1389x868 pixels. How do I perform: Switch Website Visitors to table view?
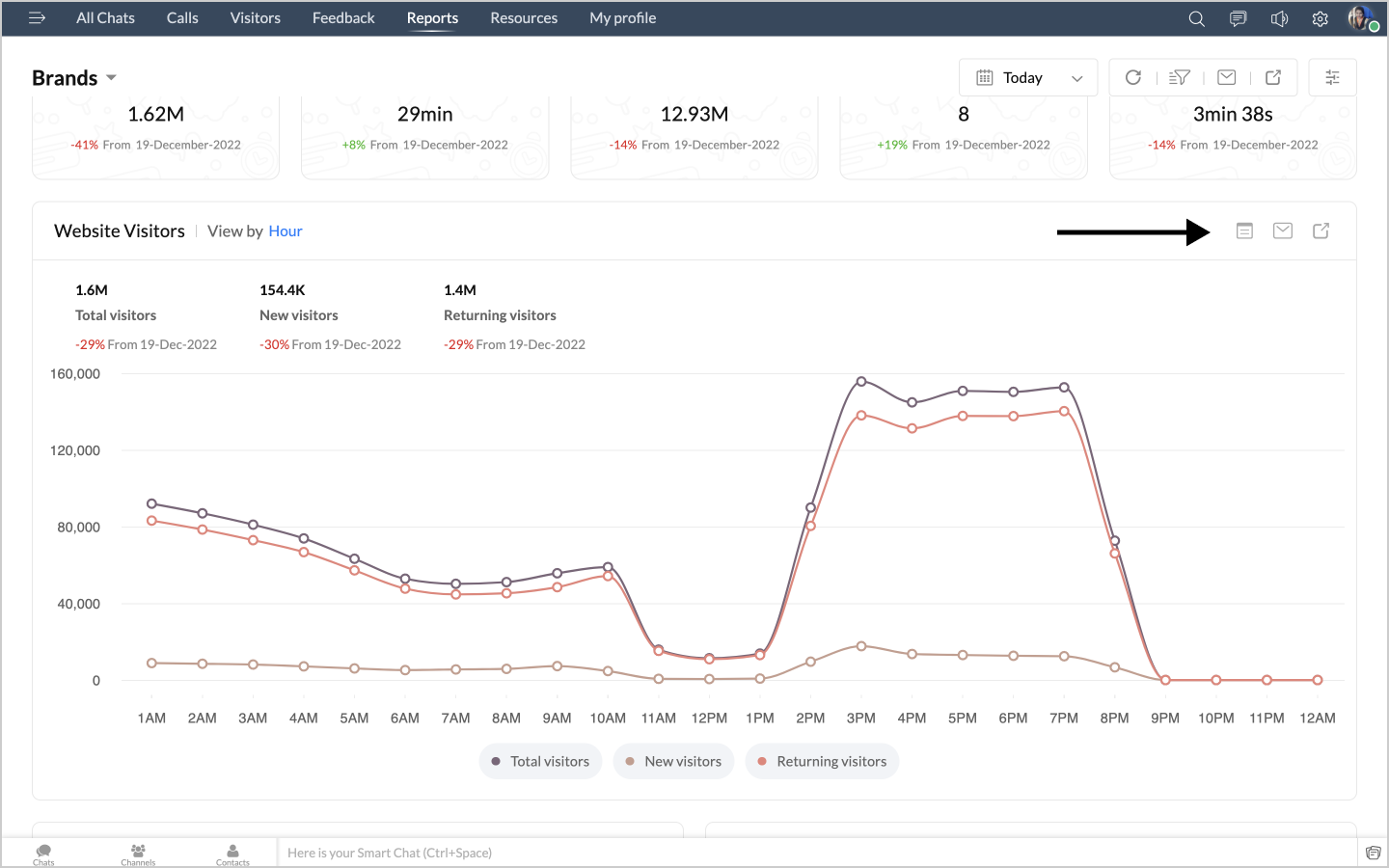1245,231
